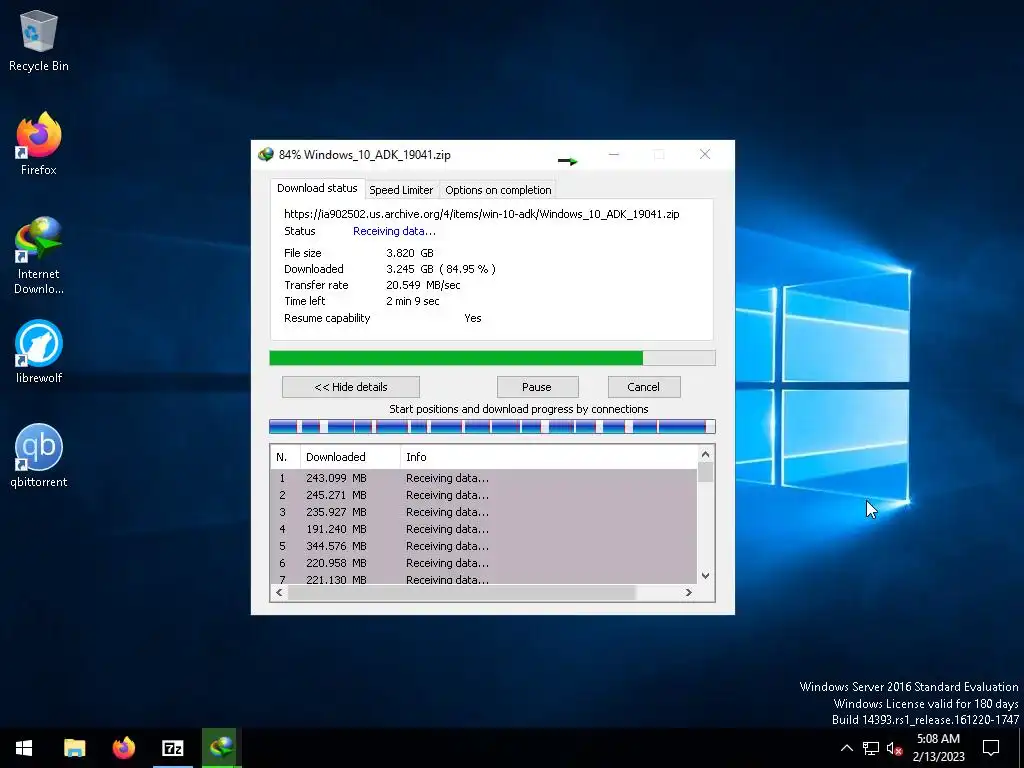Screen dimensions: 1024x768
Task: Click the N. column header
Action: tap(285, 456)
